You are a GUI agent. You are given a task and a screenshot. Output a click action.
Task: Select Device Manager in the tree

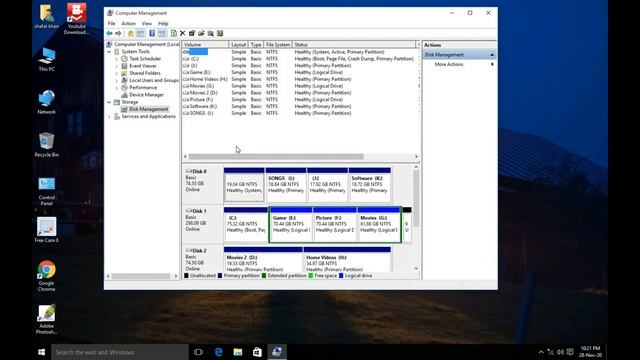tap(142, 95)
